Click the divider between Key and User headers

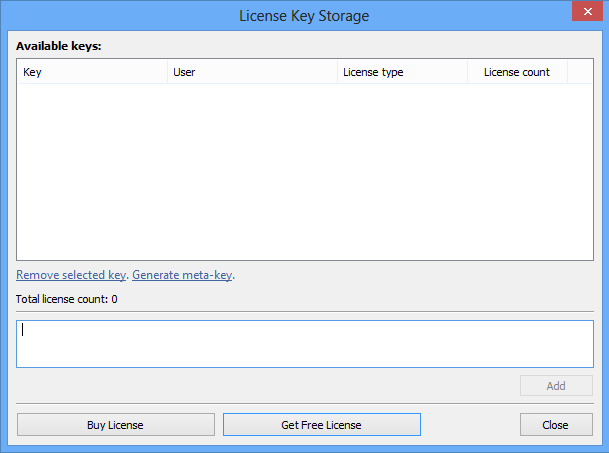(167, 72)
